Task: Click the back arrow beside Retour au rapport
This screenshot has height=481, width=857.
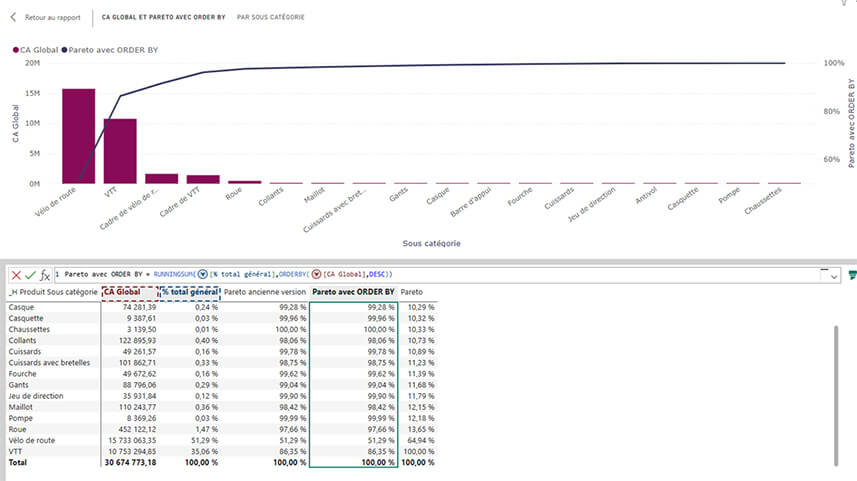Action: [13, 17]
